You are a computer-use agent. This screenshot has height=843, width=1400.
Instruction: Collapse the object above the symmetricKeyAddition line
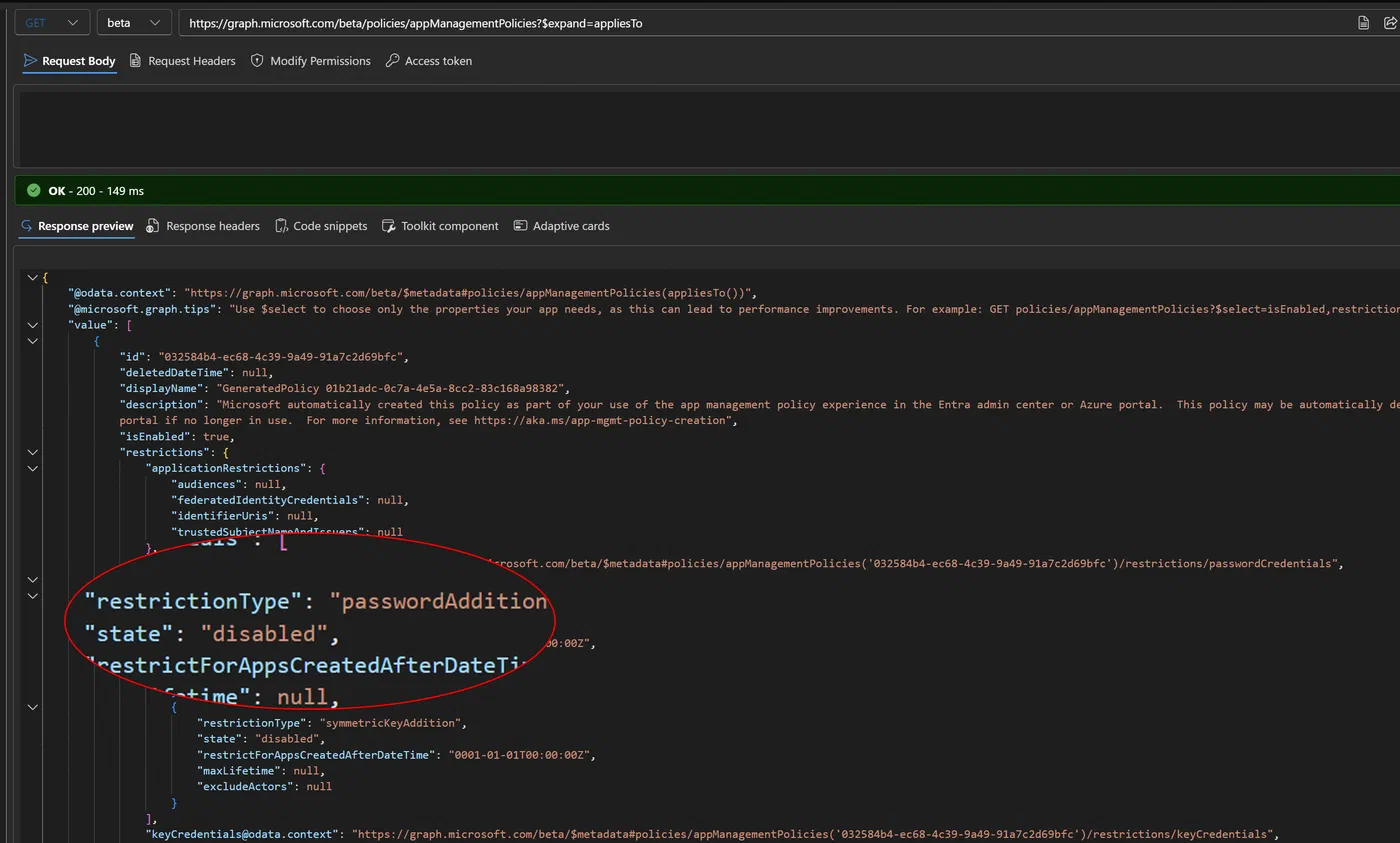[32, 707]
